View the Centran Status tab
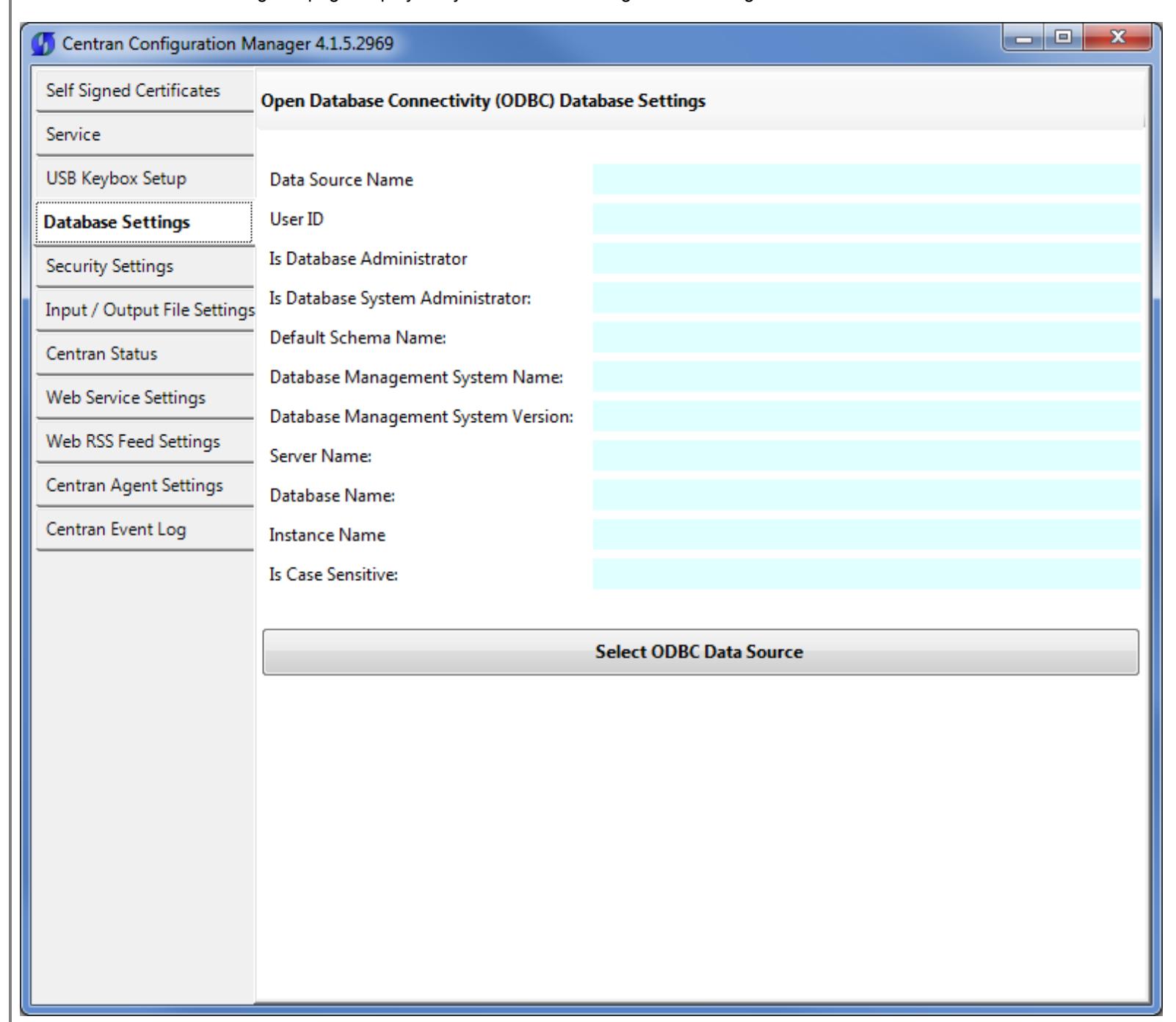 (145, 354)
